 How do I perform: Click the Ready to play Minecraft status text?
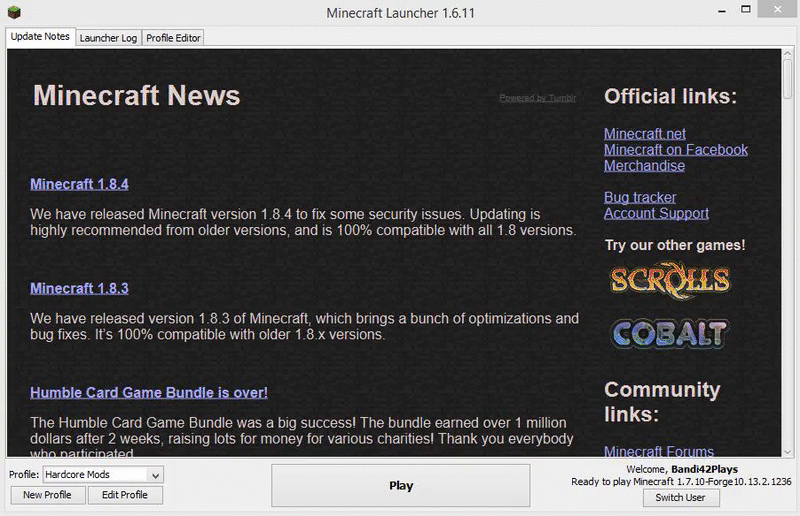coord(681,482)
